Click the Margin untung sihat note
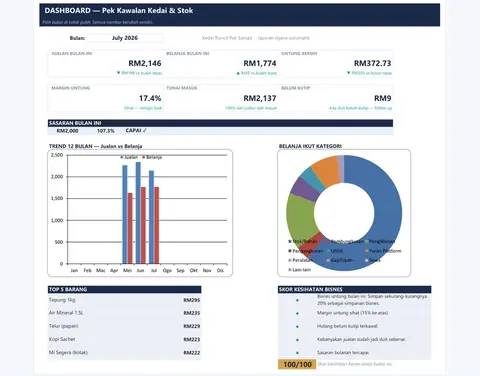The width and height of the screenshot is (480, 376). coord(352,313)
